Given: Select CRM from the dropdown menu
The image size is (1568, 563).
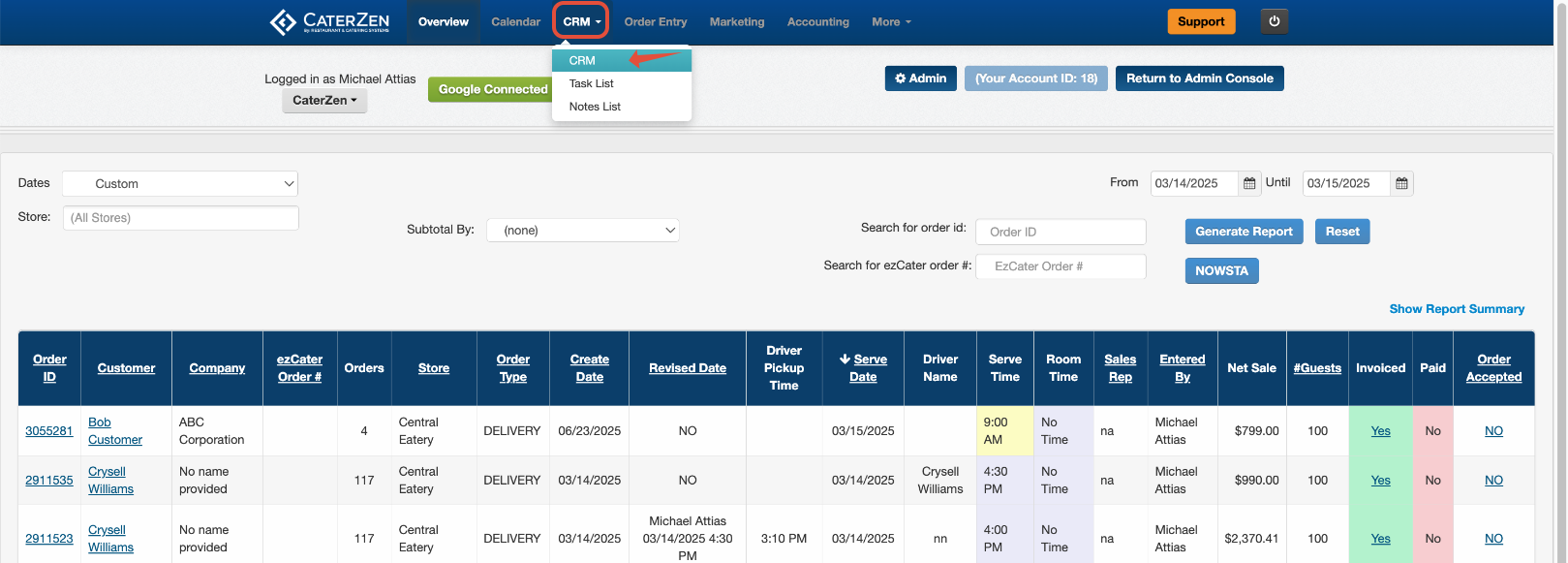Looking at the screenshot, I should coord(622,60).
